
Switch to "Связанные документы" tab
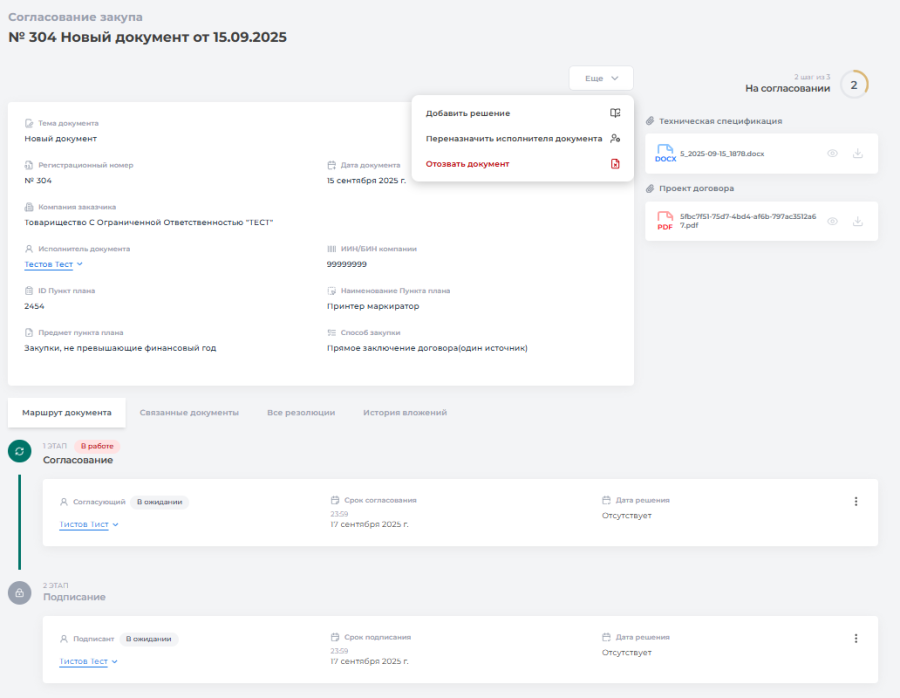[x=189, y=412]
